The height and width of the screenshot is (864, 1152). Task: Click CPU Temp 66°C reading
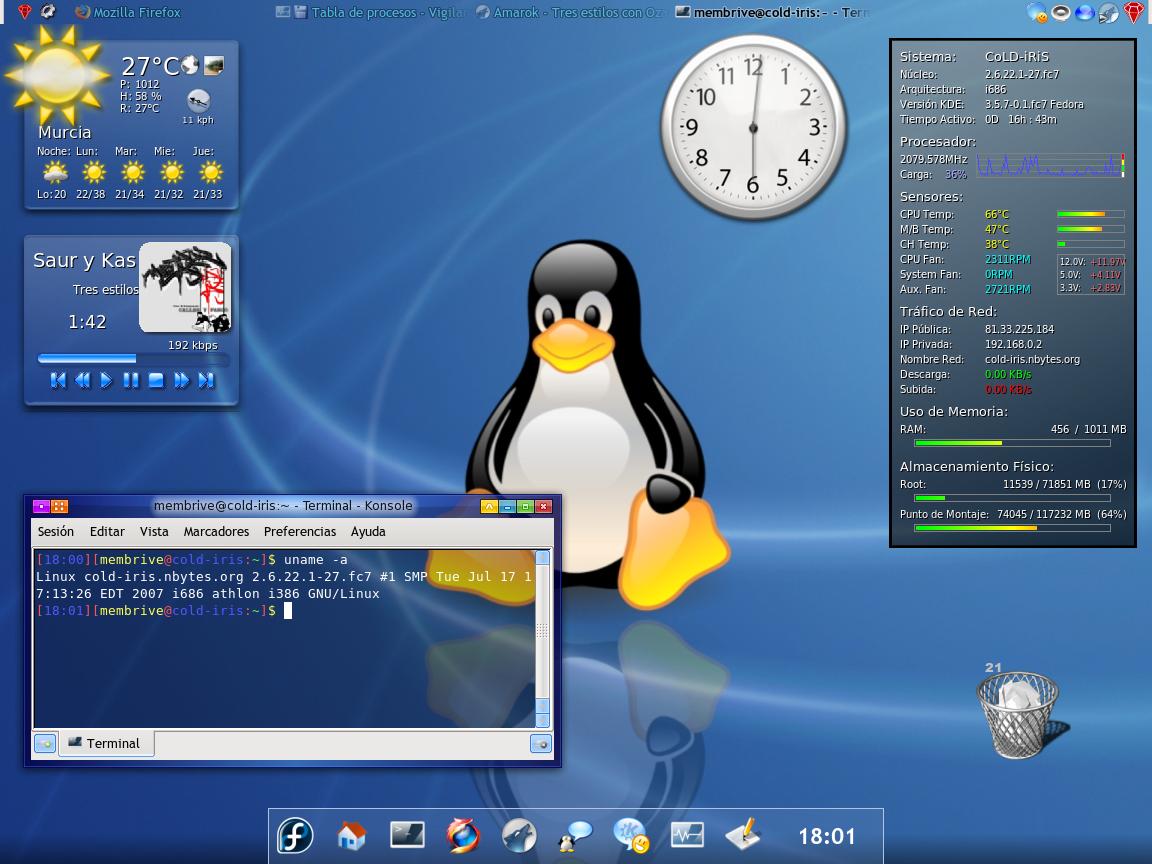[997, 215]
